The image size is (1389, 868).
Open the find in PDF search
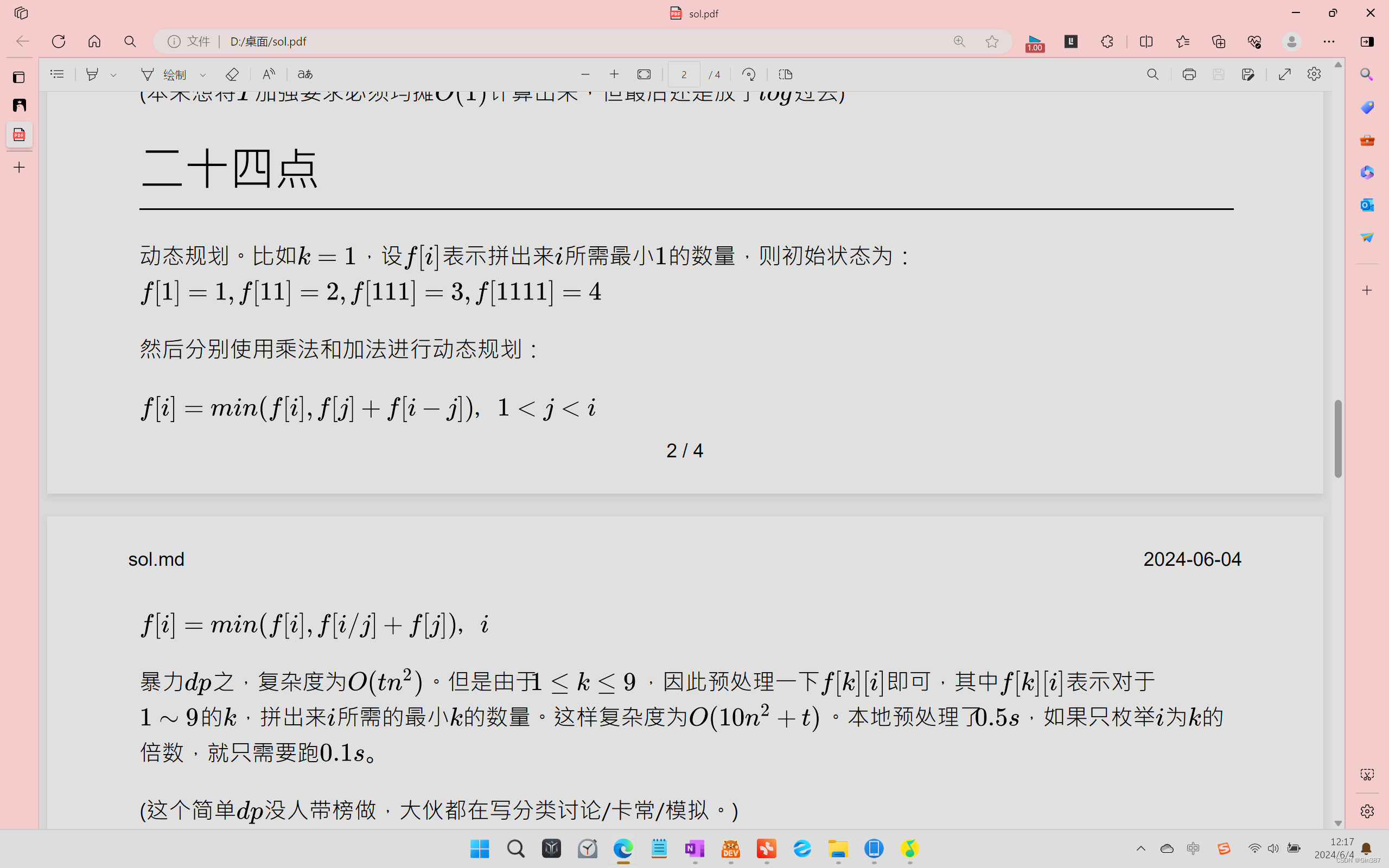[x=1152, y=74]
